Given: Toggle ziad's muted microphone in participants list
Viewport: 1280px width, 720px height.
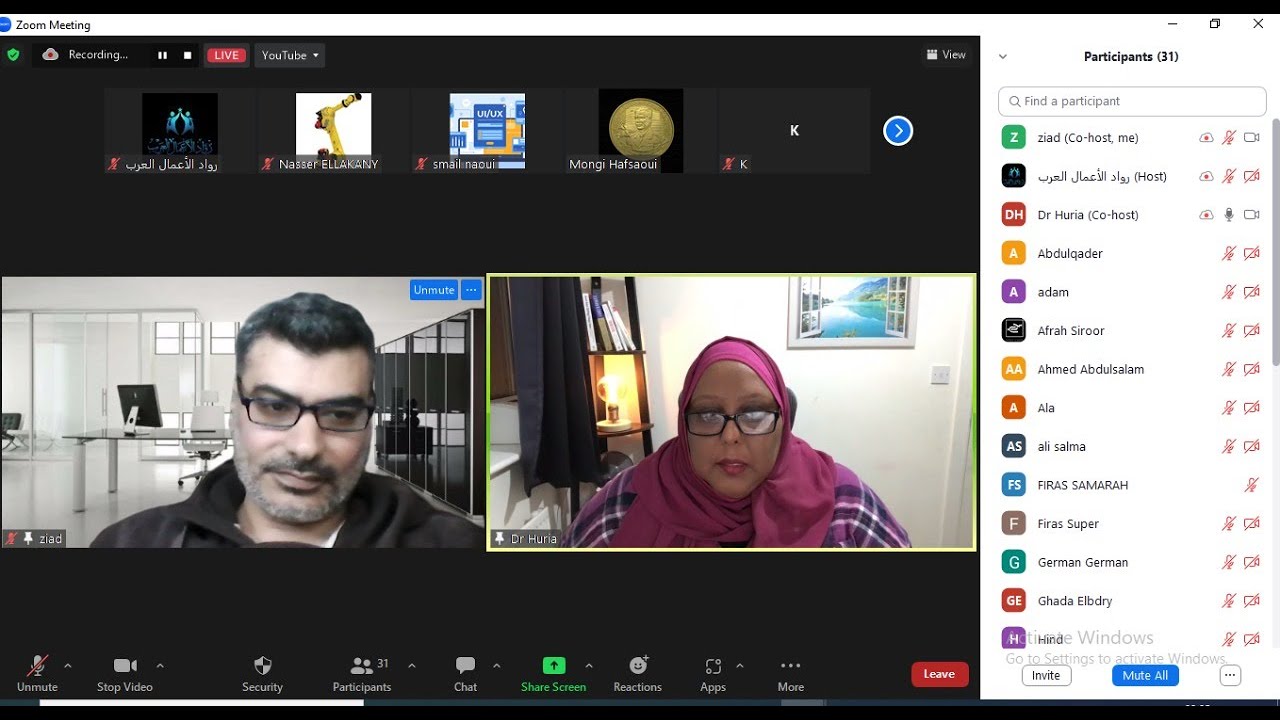Looking at the screenshot, I should 1229,138.
